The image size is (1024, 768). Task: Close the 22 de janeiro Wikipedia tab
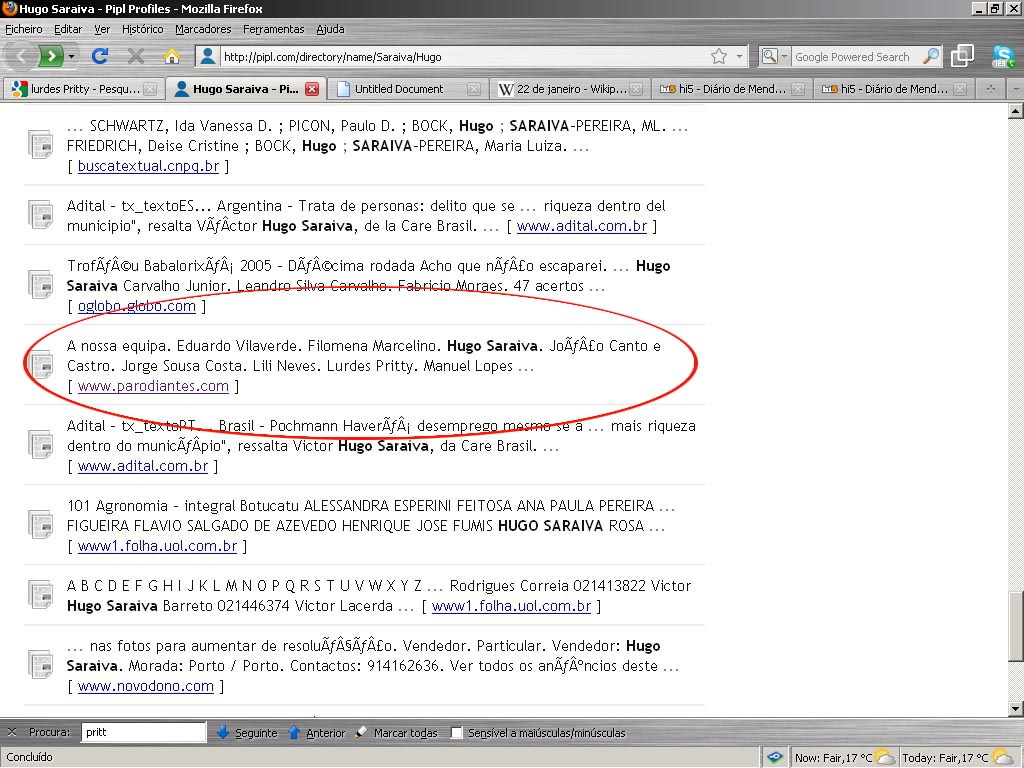[x=637, y=89]
